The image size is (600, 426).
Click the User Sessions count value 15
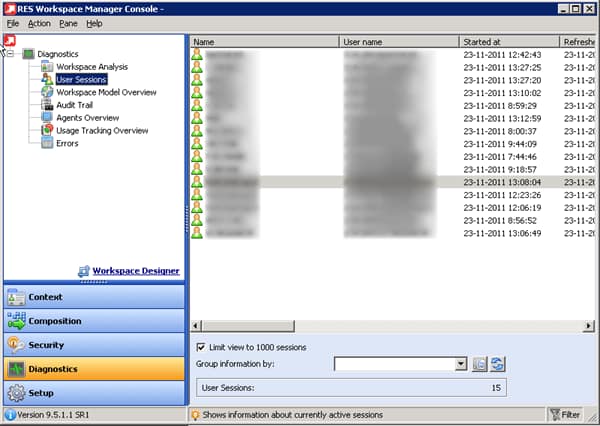[496, 388]
